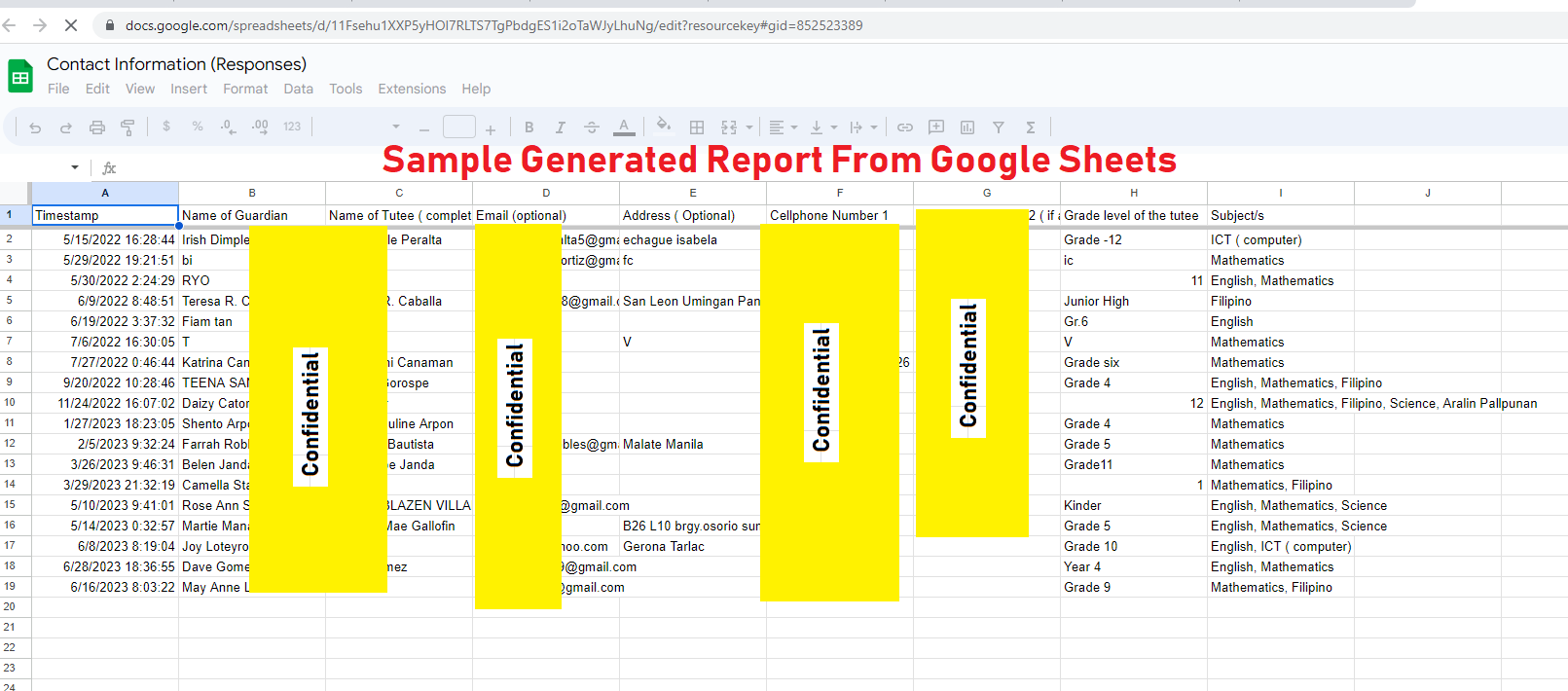This screenshot has width=1568, height=691.
Task: Open the Tools menu
Action: 346,89
